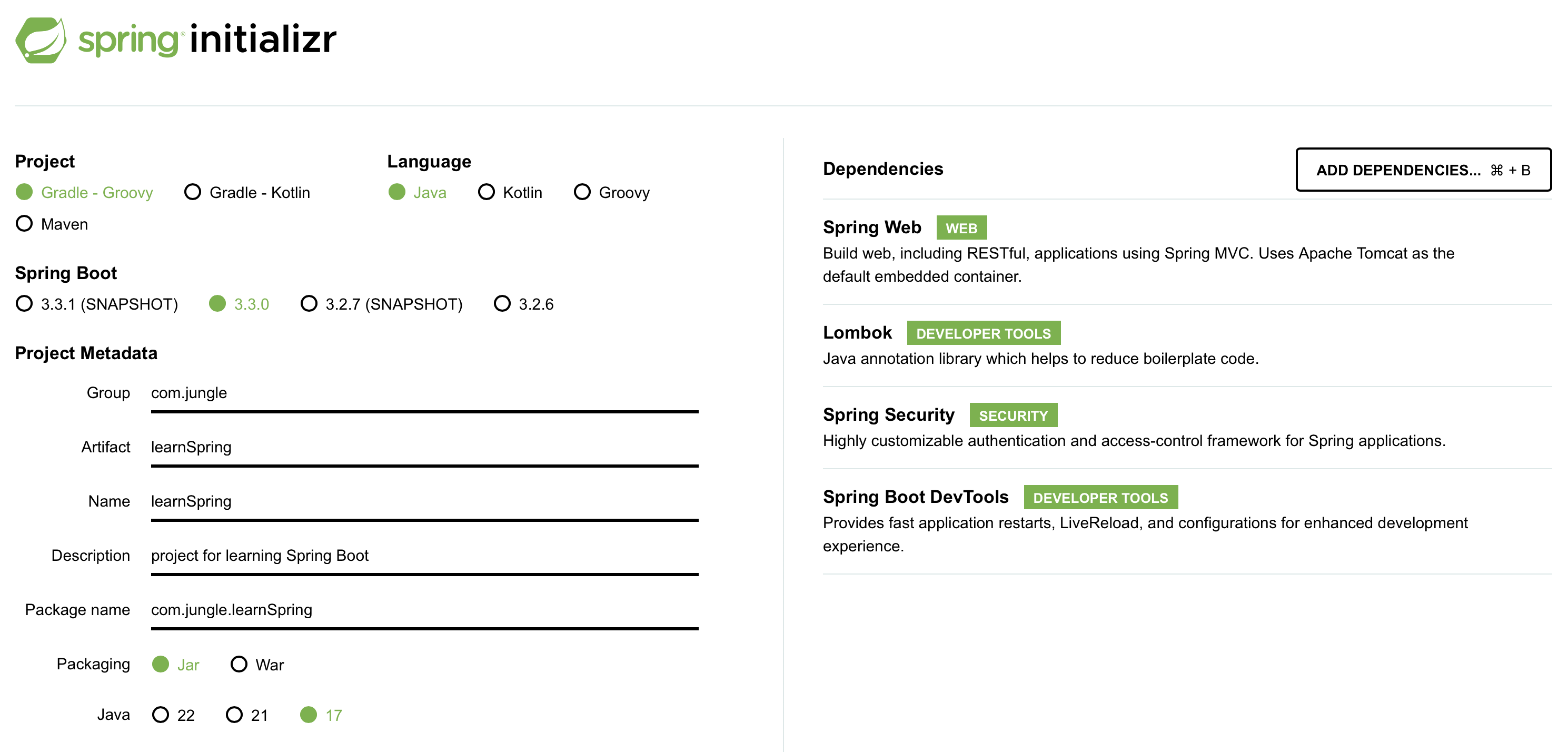1568x752 pixels.
Task: Focus the Artifact text field
Action: tap(424, 448)
